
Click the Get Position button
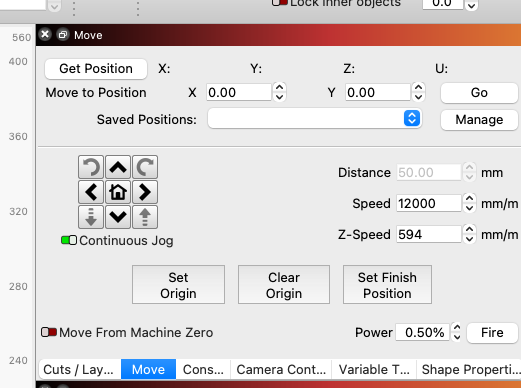click(x=96, y=69)
